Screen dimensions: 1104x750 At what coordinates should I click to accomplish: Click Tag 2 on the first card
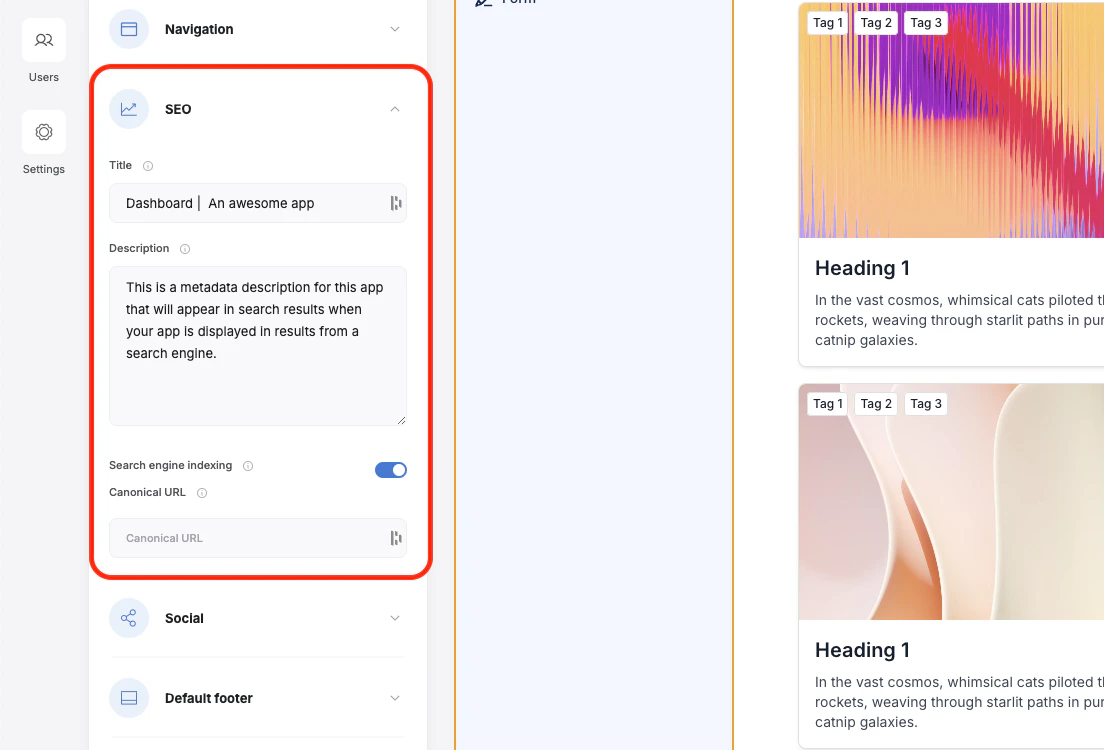(x=876, y=23)
